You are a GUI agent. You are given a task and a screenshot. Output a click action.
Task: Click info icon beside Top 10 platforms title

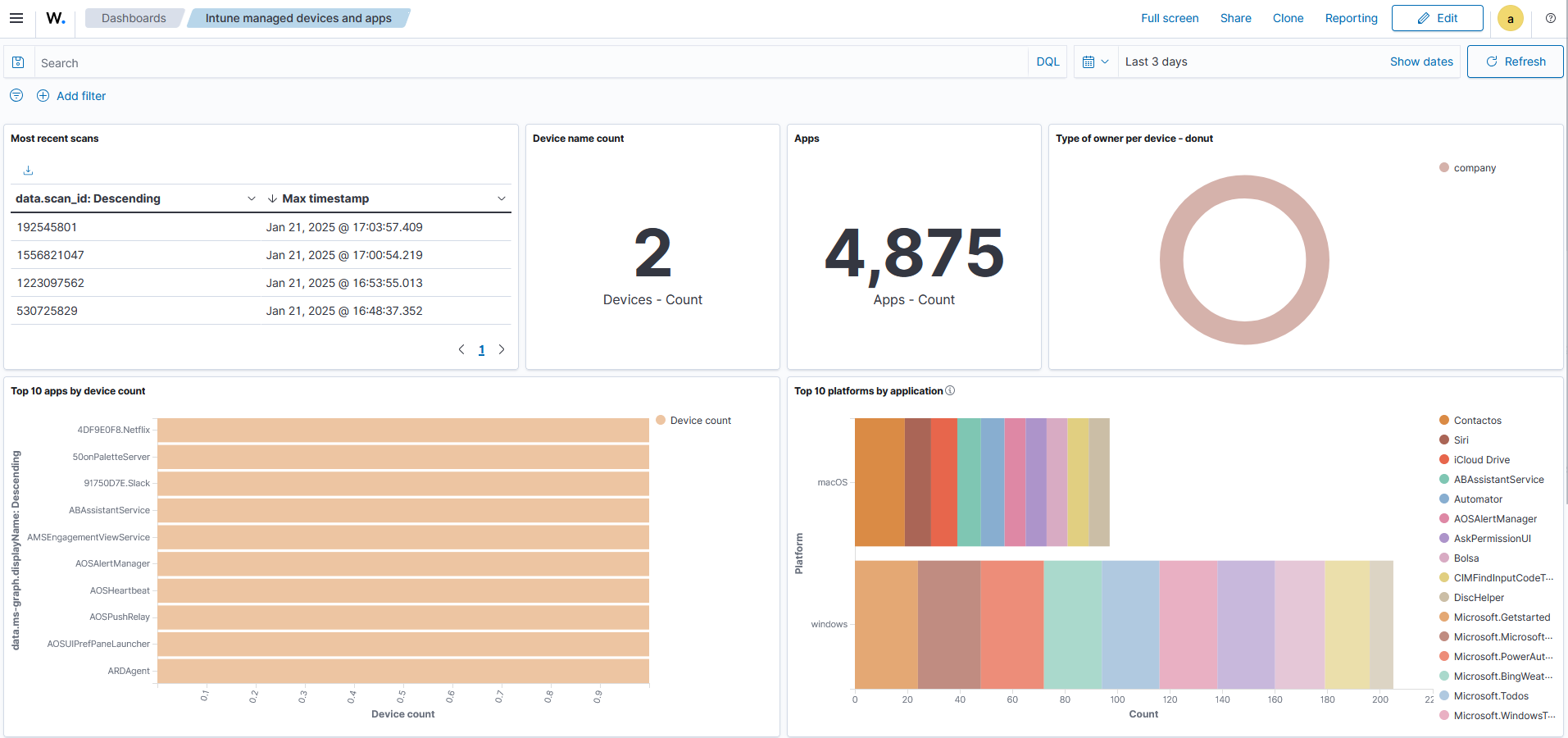950,391
